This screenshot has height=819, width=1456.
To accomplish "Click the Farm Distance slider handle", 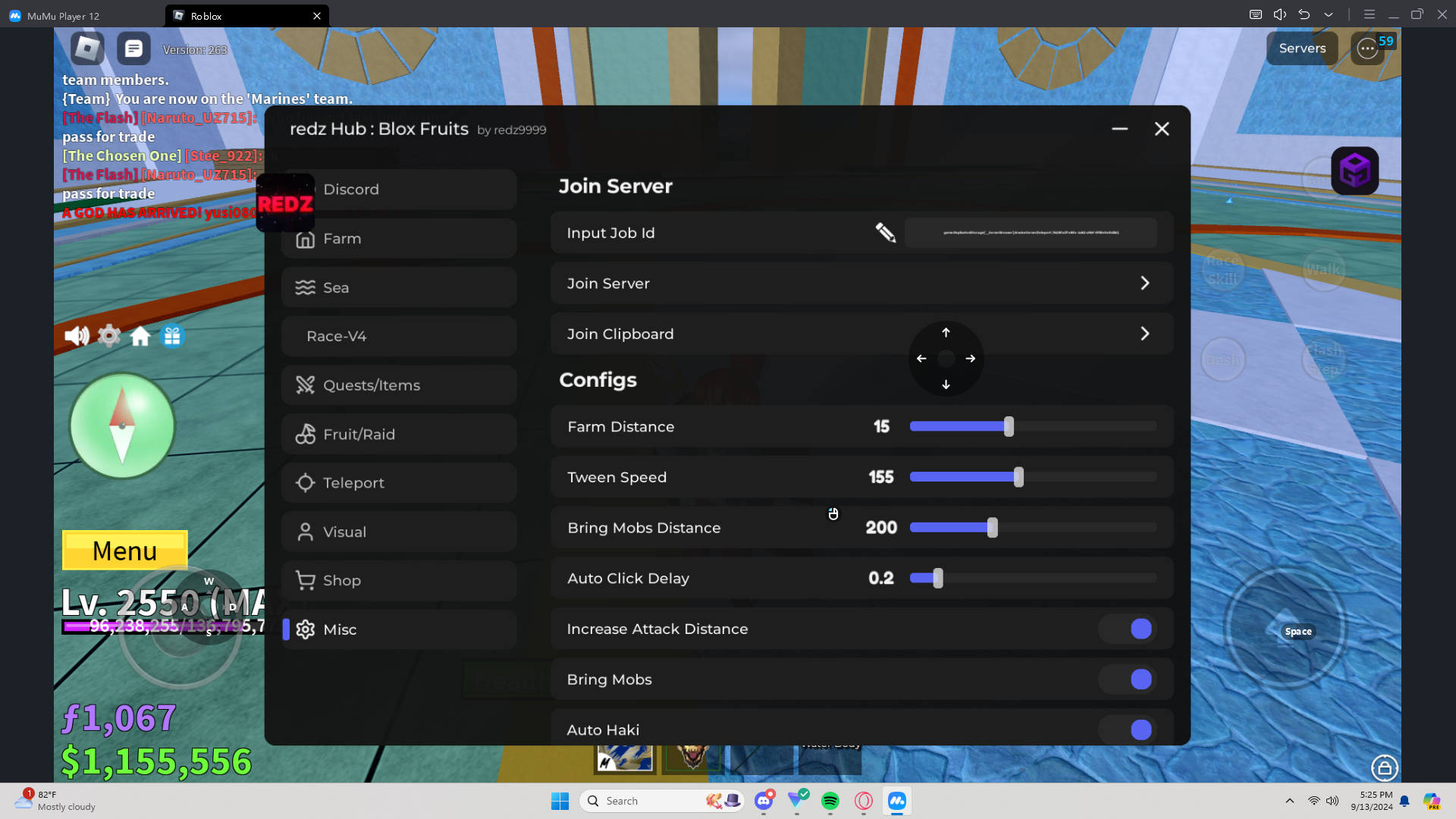I will tap(1009, 427).
